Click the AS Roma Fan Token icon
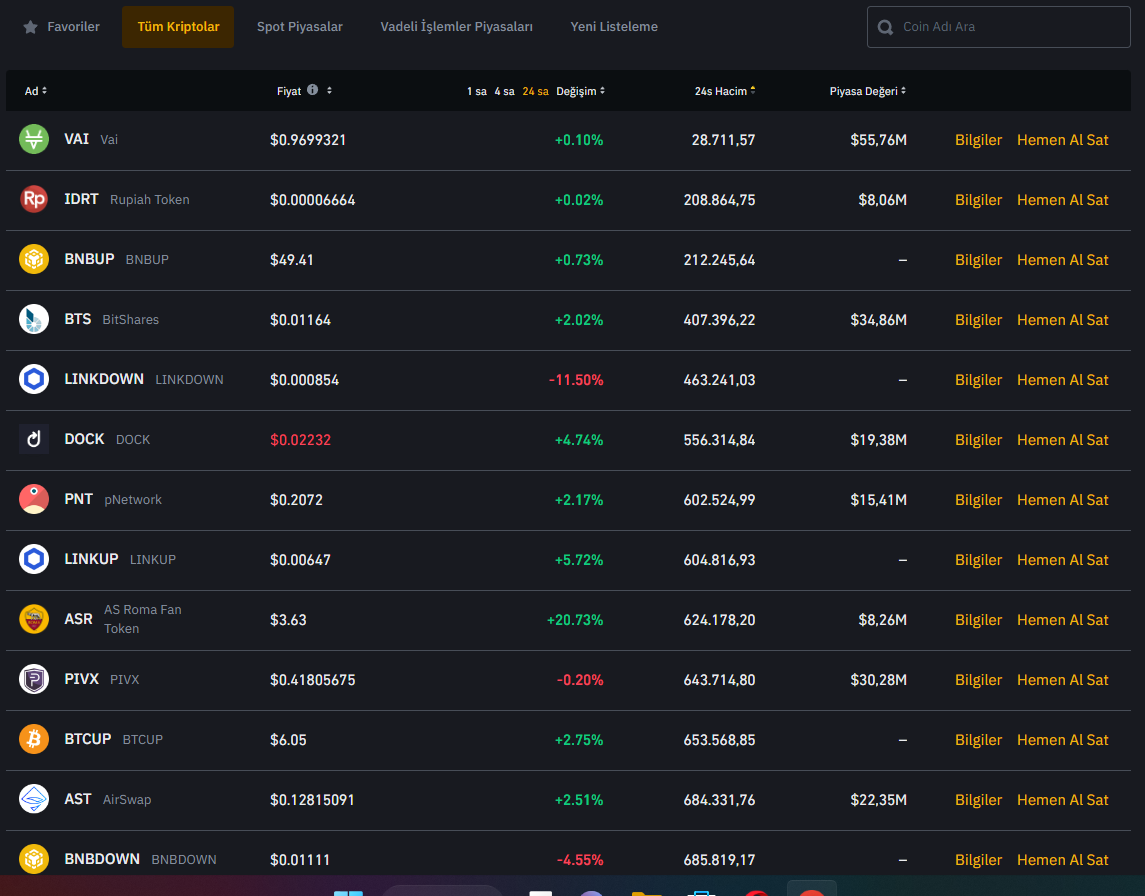 point(34,620)
